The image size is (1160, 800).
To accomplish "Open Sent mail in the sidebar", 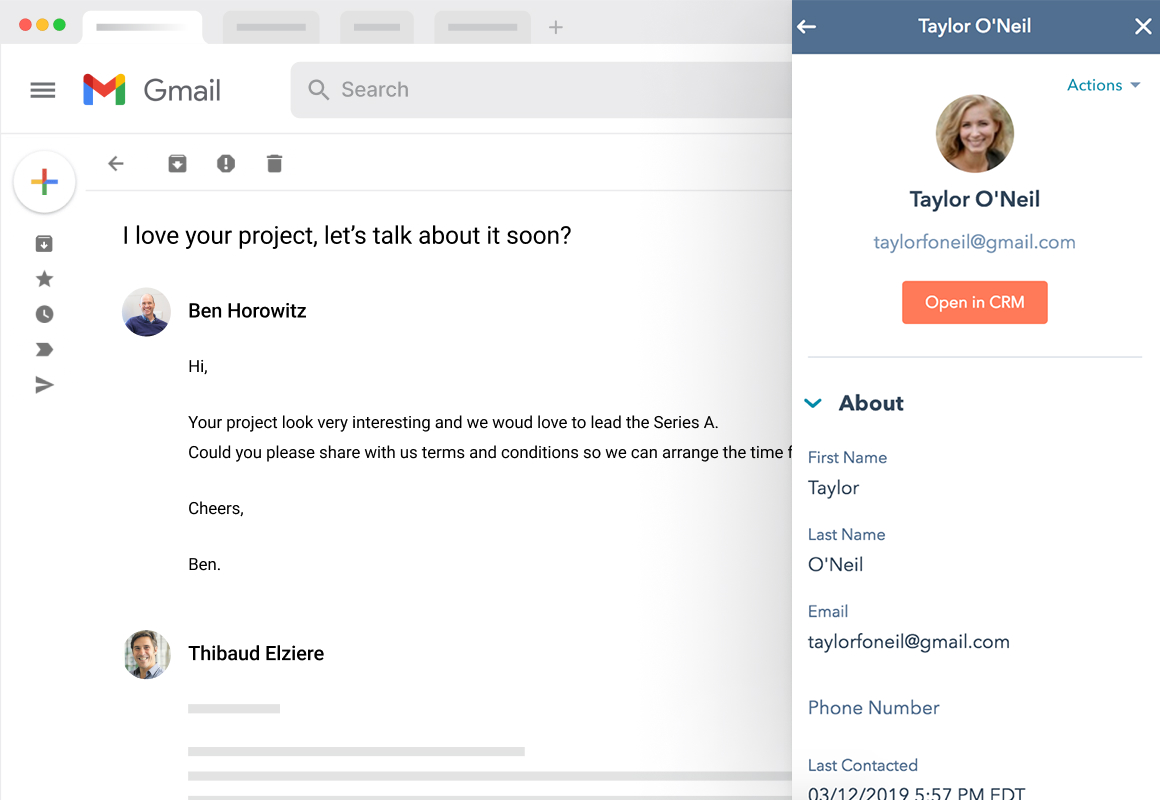I will coord(44,384).
